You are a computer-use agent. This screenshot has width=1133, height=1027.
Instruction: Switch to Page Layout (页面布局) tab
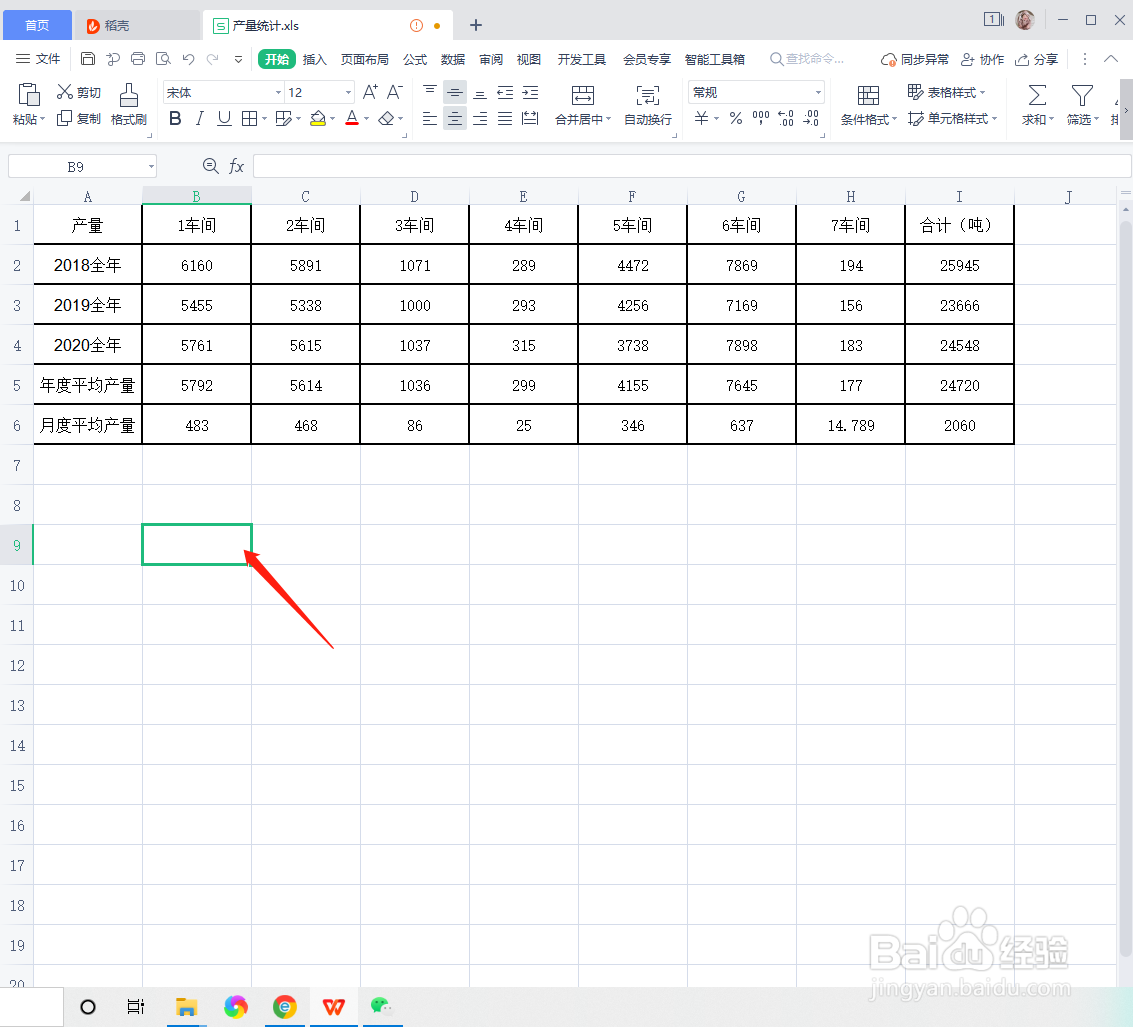click(365, 59)
